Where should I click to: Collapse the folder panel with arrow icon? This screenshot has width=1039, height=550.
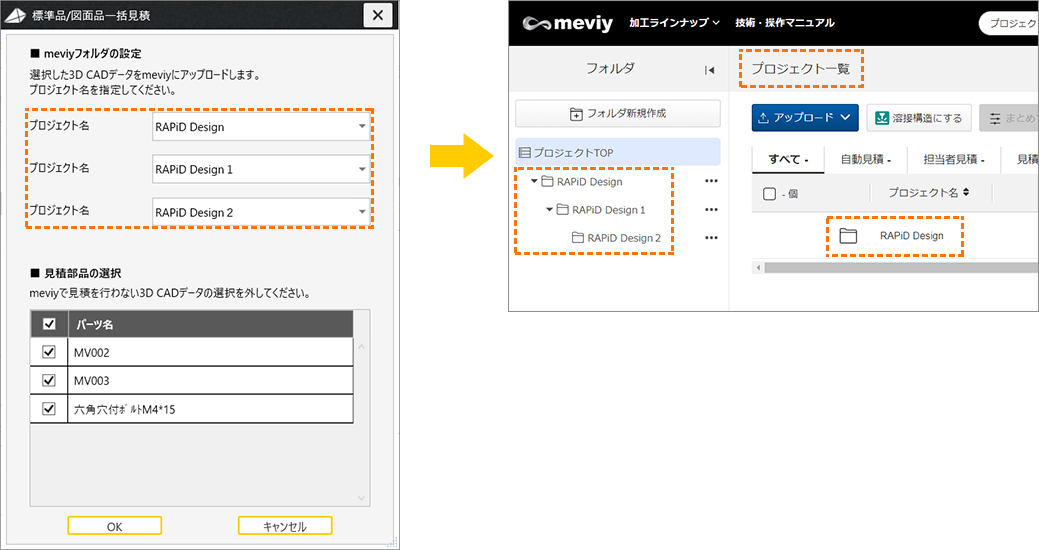coord(710,70)
